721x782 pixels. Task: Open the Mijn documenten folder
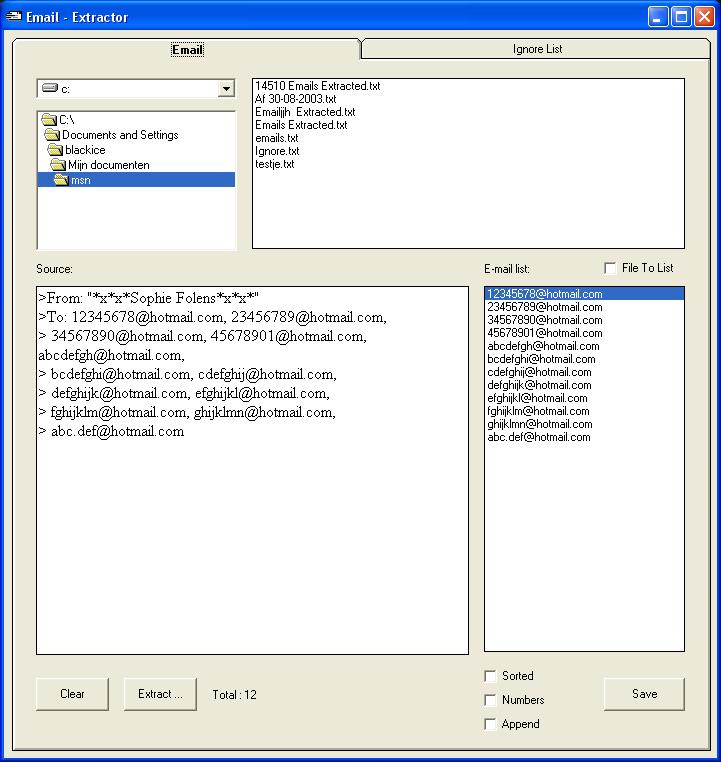[x=108, y=165]
